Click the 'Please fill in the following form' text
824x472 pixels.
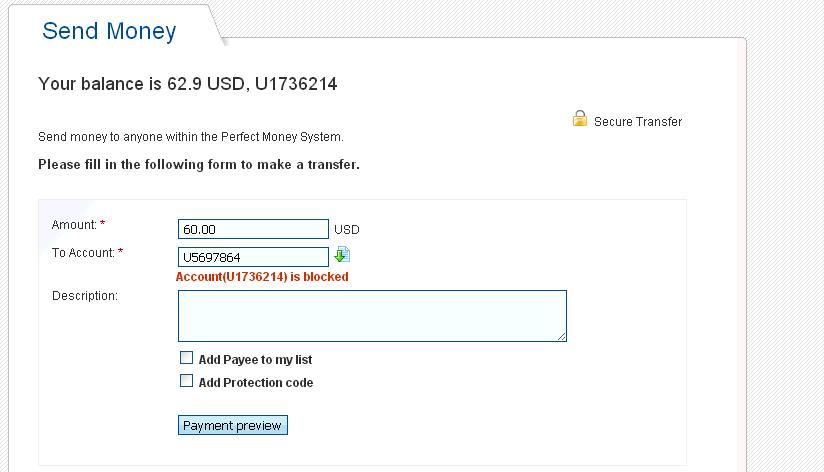pos(198,164)
